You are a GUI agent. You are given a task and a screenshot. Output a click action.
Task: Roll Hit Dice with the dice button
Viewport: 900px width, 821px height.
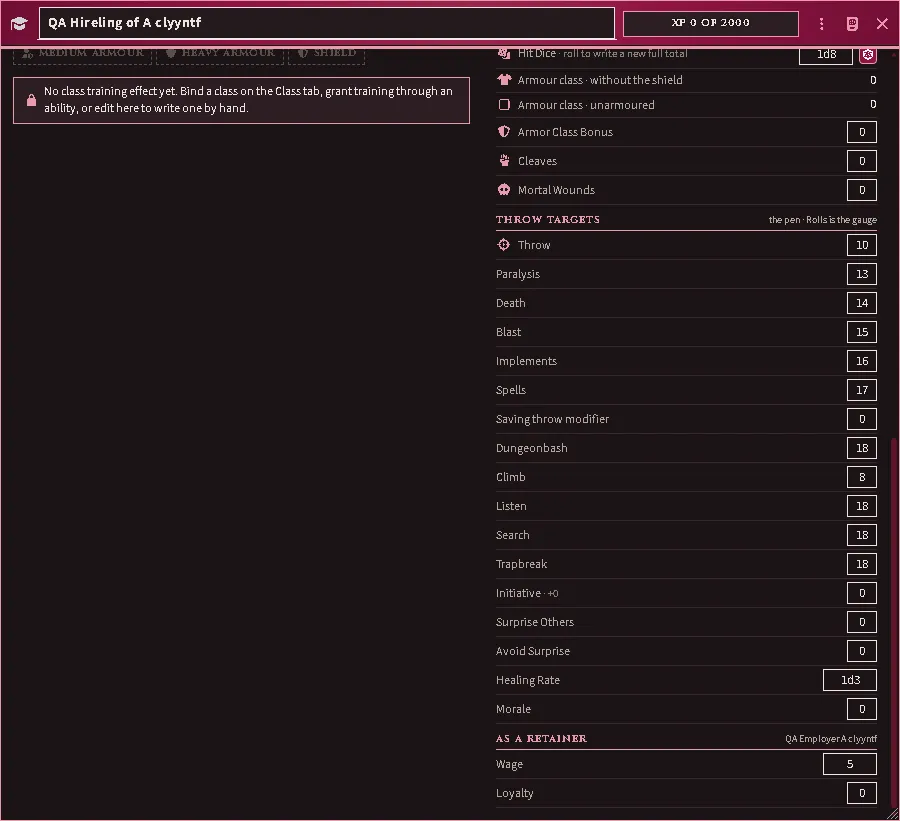(x=867, y=55)
